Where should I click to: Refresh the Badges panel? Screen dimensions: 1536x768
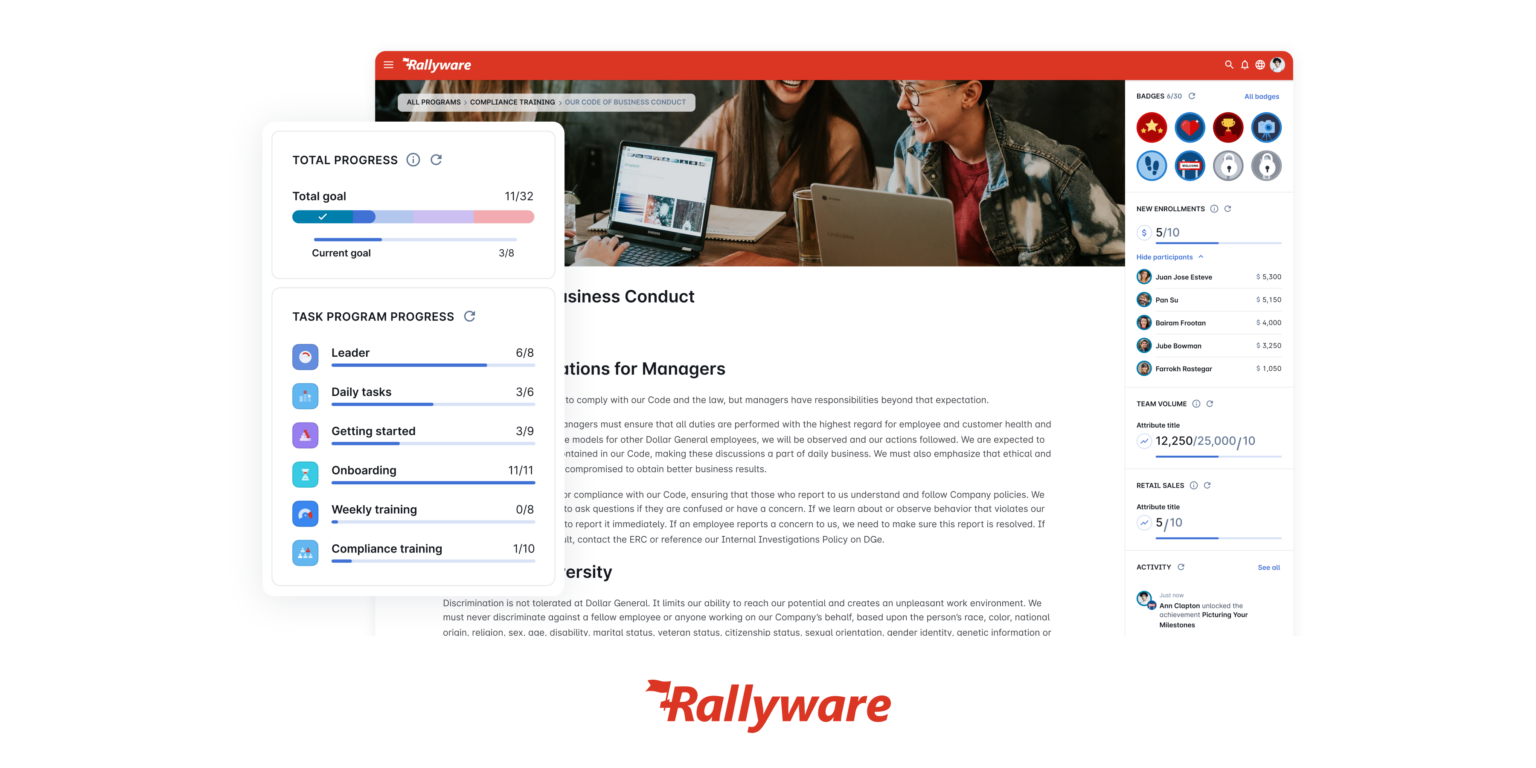(x=1190, y=96)
